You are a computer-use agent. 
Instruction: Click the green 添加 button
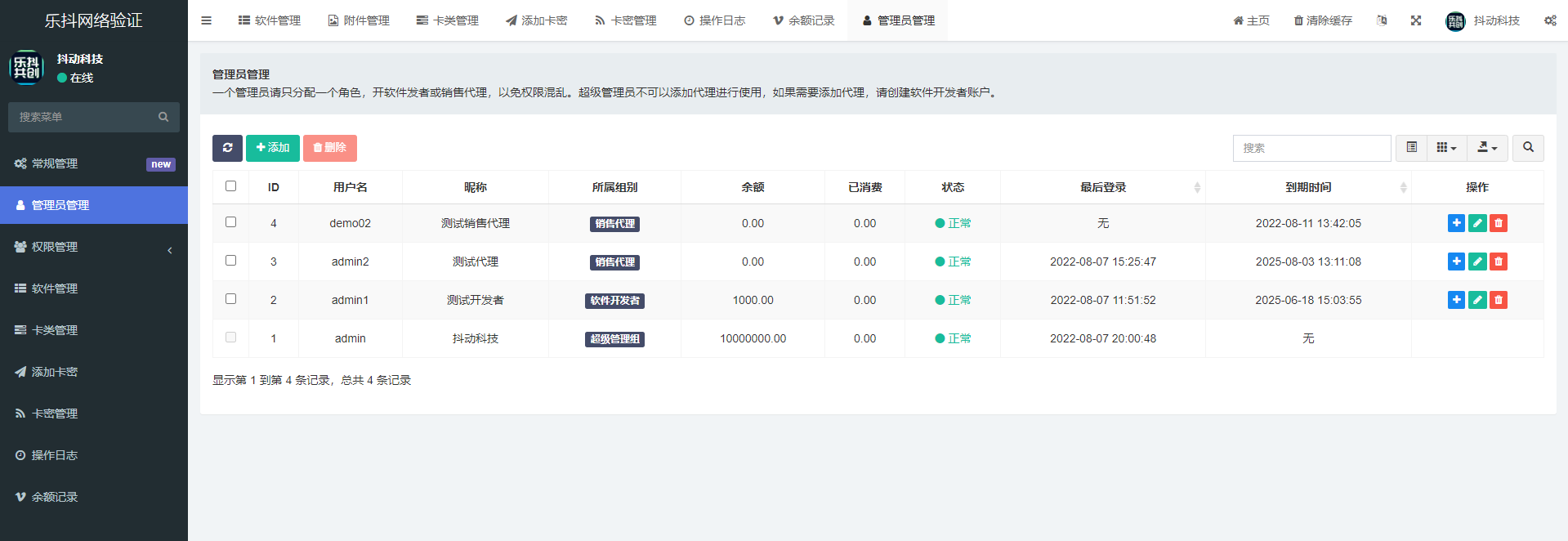[x=273, y=148]
